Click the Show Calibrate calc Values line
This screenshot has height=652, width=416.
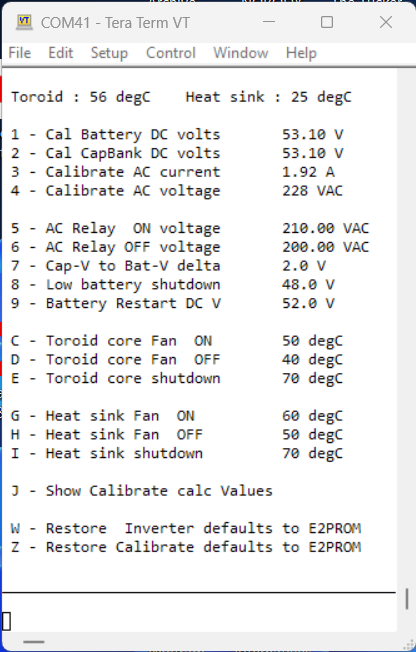[x=142, y=491]
